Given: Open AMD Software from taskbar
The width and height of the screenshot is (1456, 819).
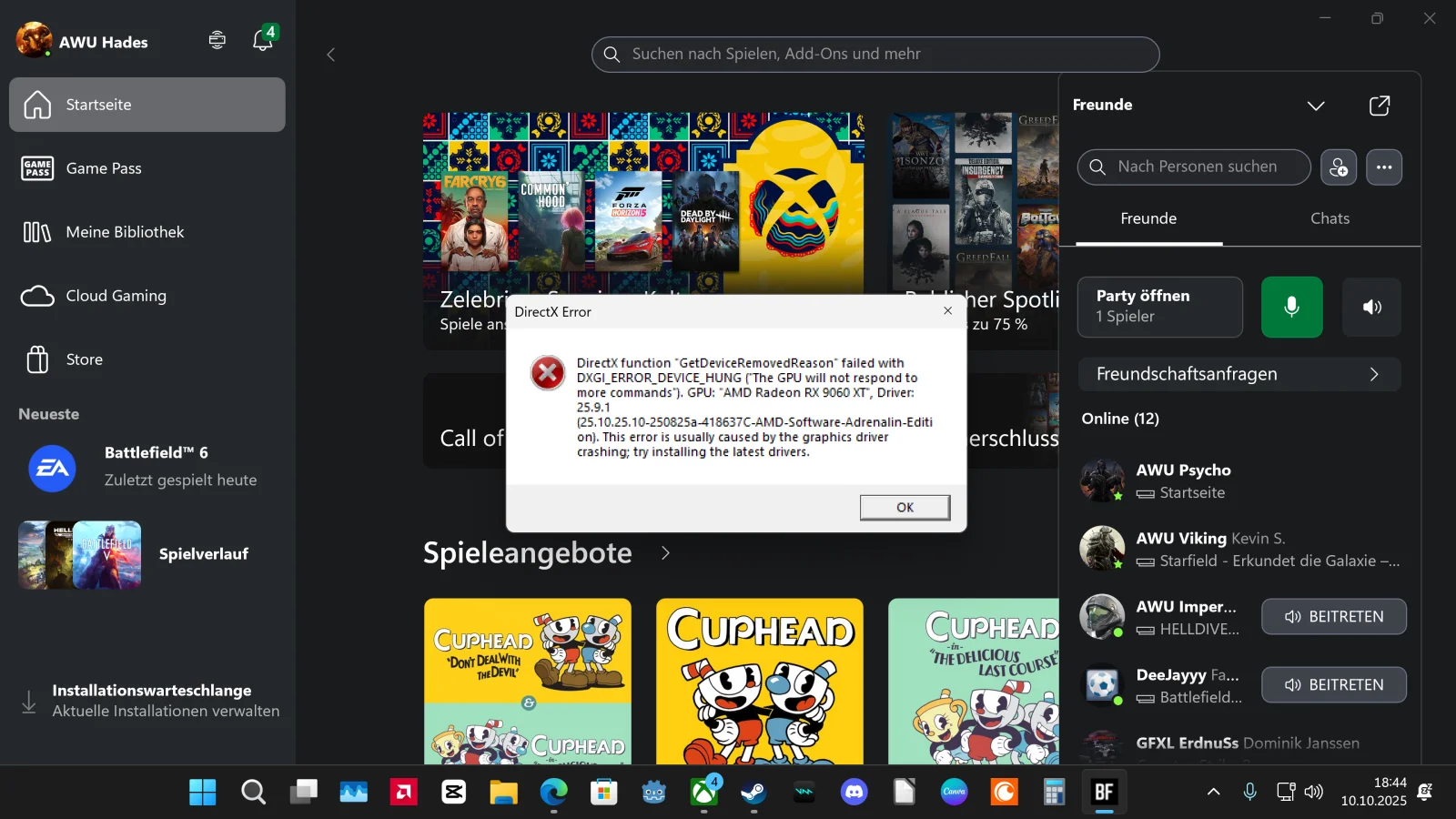Looking at the screenshot, I should pyautogui.click(x=403, y=793).
